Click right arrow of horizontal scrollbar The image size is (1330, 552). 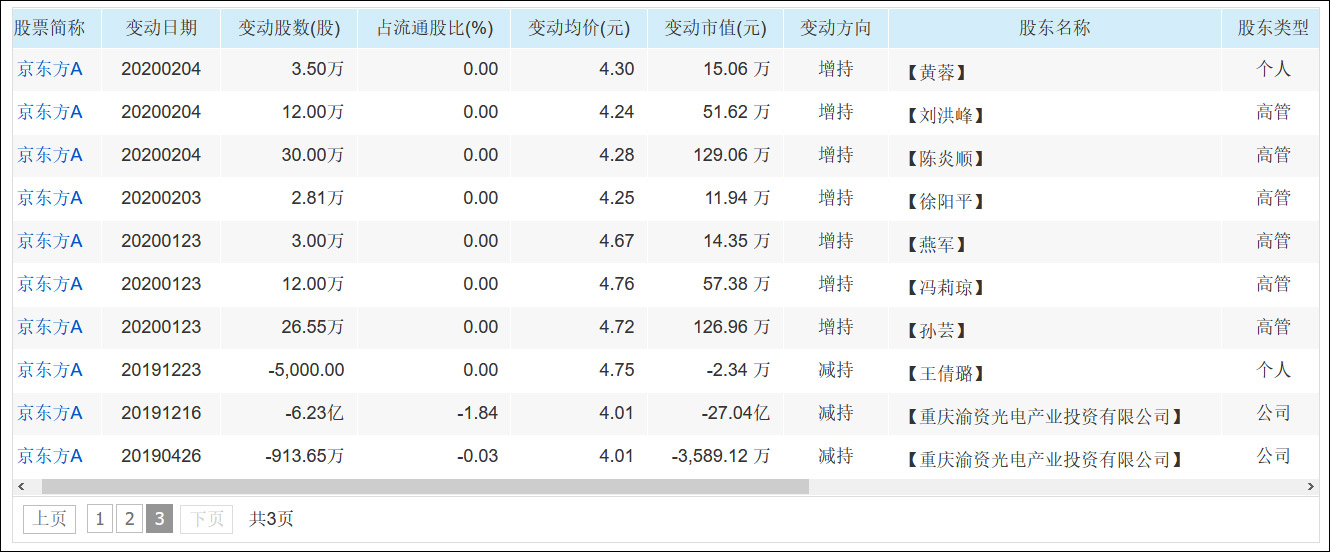pyautogui.click(x=1311, y=487)
